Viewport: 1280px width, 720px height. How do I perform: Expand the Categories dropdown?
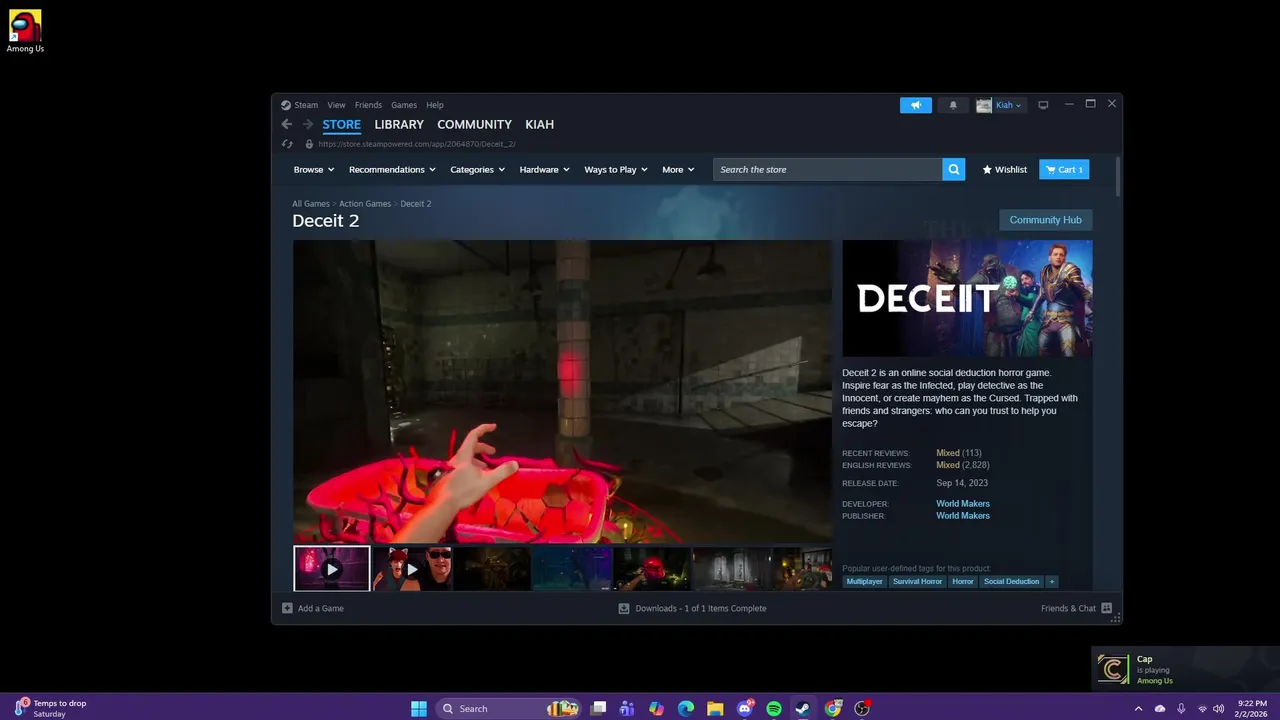[478, 169]
